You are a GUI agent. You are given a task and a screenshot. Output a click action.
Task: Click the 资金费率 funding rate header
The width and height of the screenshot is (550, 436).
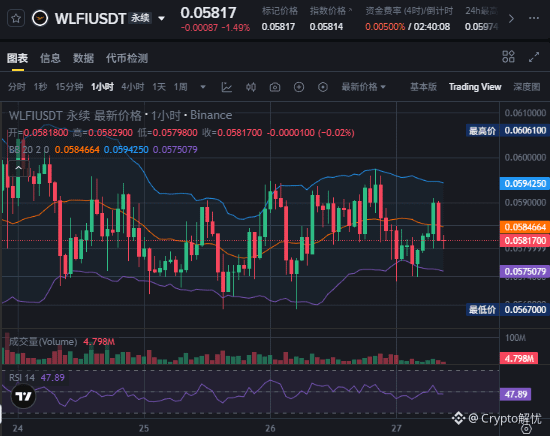tap(409, 11)
